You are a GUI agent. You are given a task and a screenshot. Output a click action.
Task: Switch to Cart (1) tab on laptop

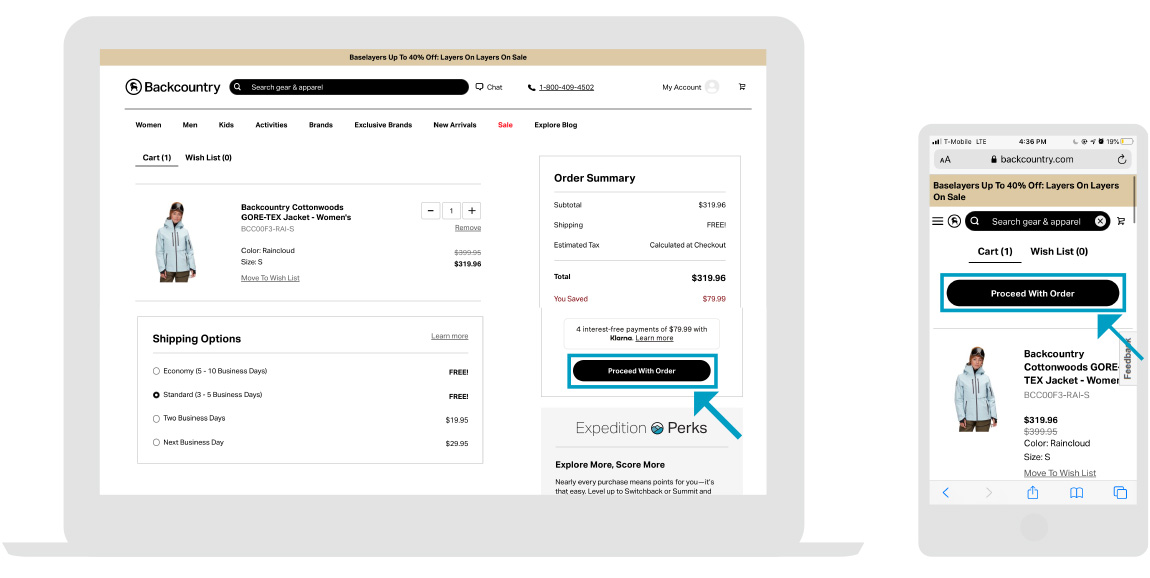(x=157, y=158)
